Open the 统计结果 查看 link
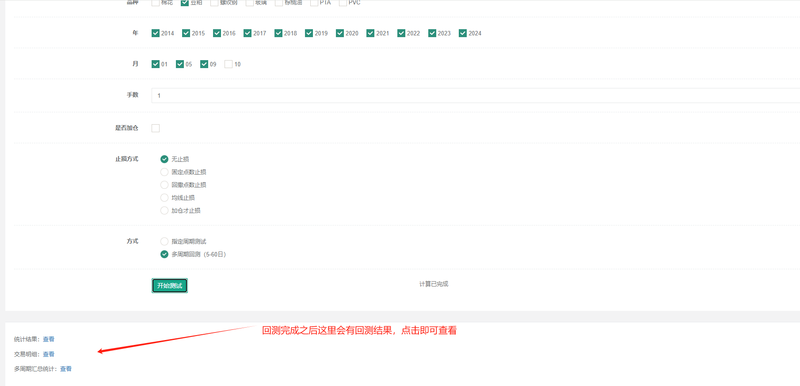Viewport: 800px width, 386px height. pyautogui.click(x=48, y=339)
